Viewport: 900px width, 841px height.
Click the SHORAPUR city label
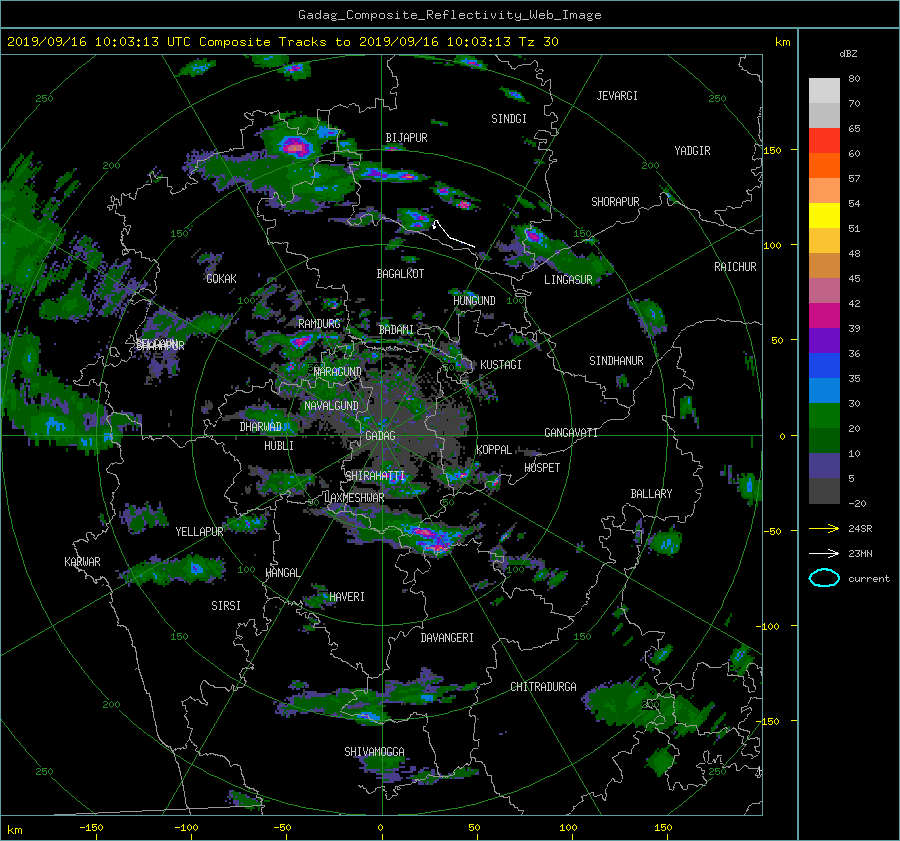(615, 202)
